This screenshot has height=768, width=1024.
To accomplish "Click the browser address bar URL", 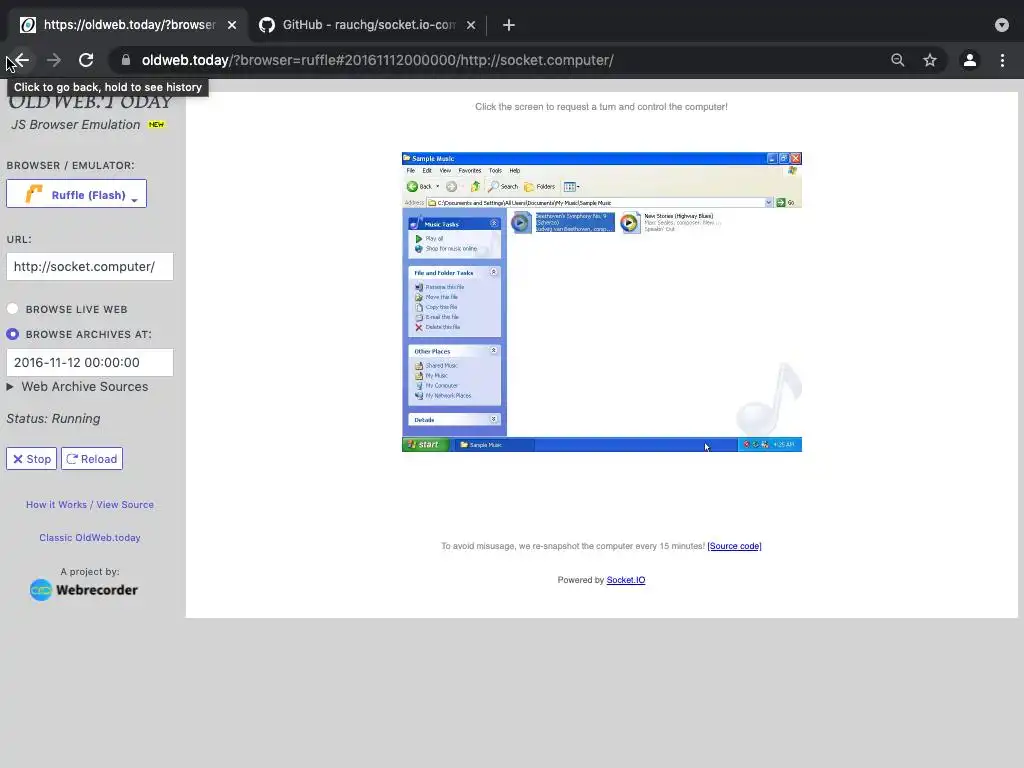I will pos(377,60).
